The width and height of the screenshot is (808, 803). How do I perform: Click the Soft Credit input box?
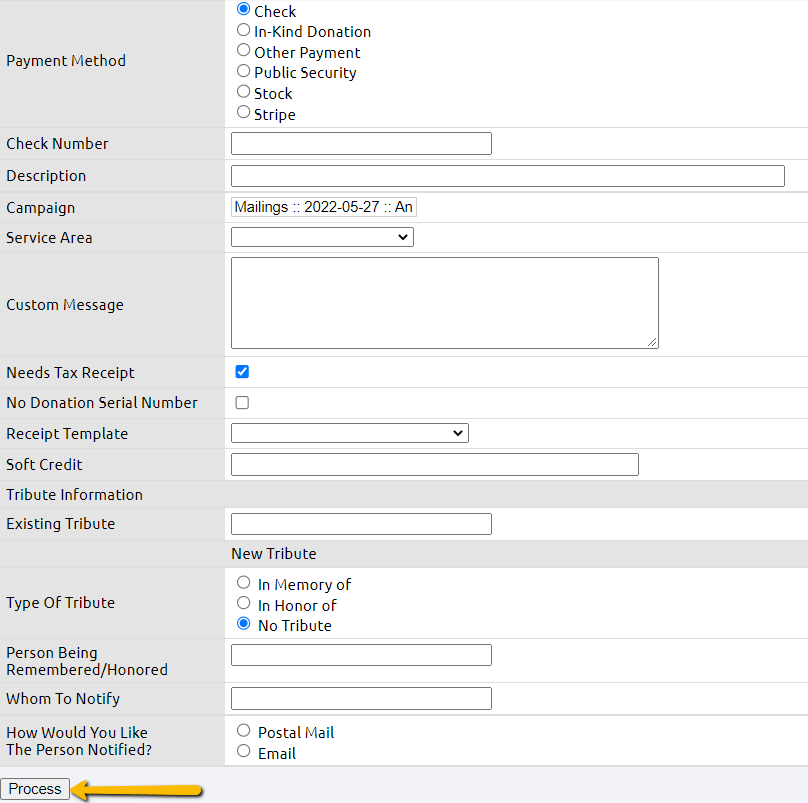(x=434, y=464)
